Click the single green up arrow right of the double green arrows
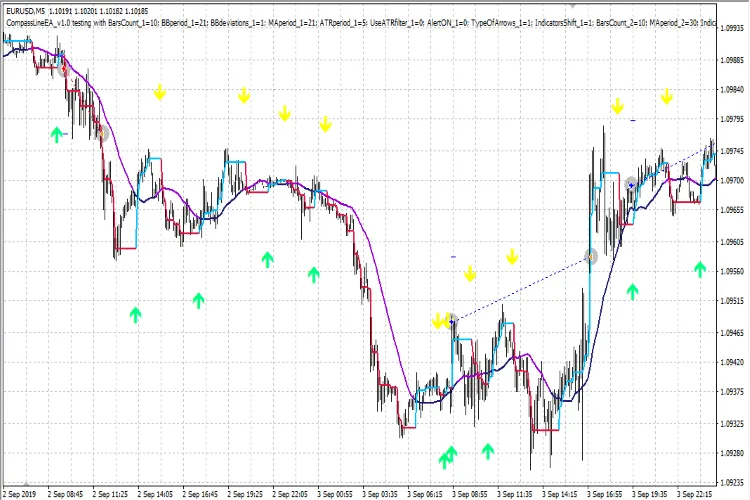The image size is (750, 500). pyautogui.click(x=488, y=451)
